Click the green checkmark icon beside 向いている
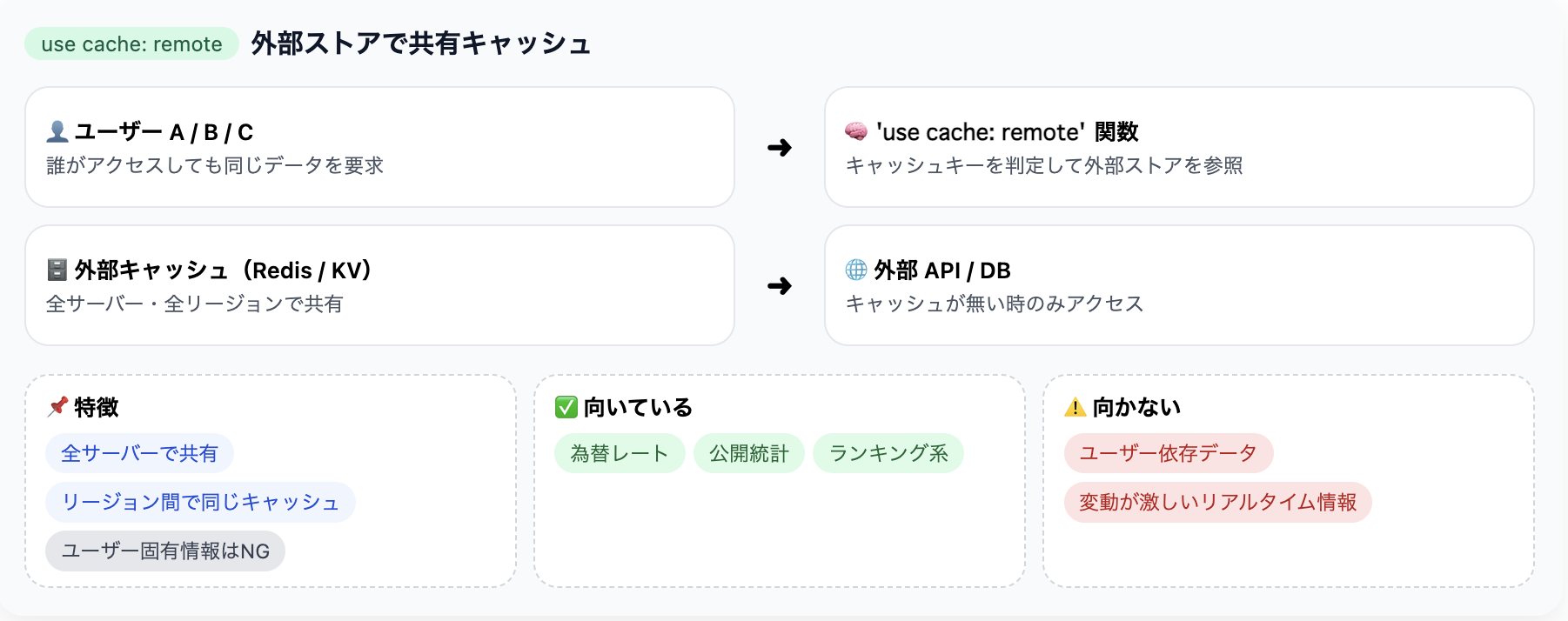The width and height of the screenshot is (1568, 621). [x=566, y=407]
